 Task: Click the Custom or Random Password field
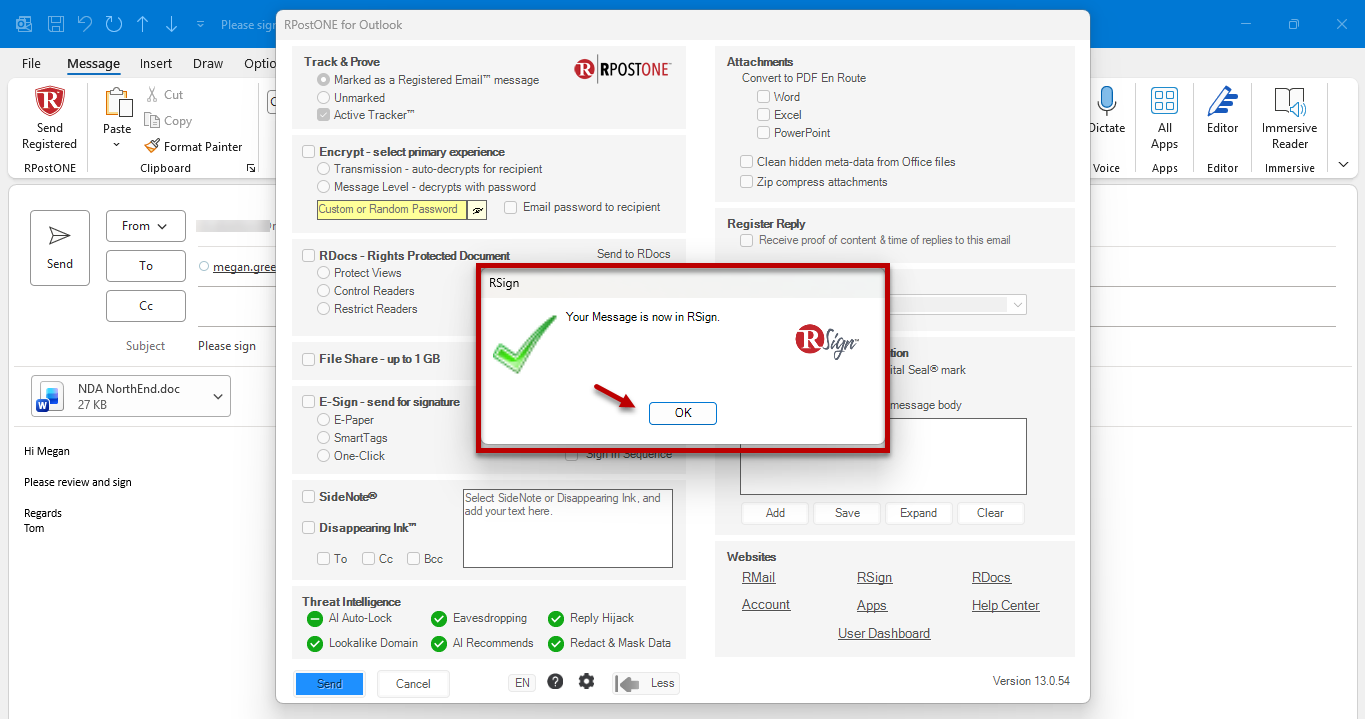pos(392,210)
